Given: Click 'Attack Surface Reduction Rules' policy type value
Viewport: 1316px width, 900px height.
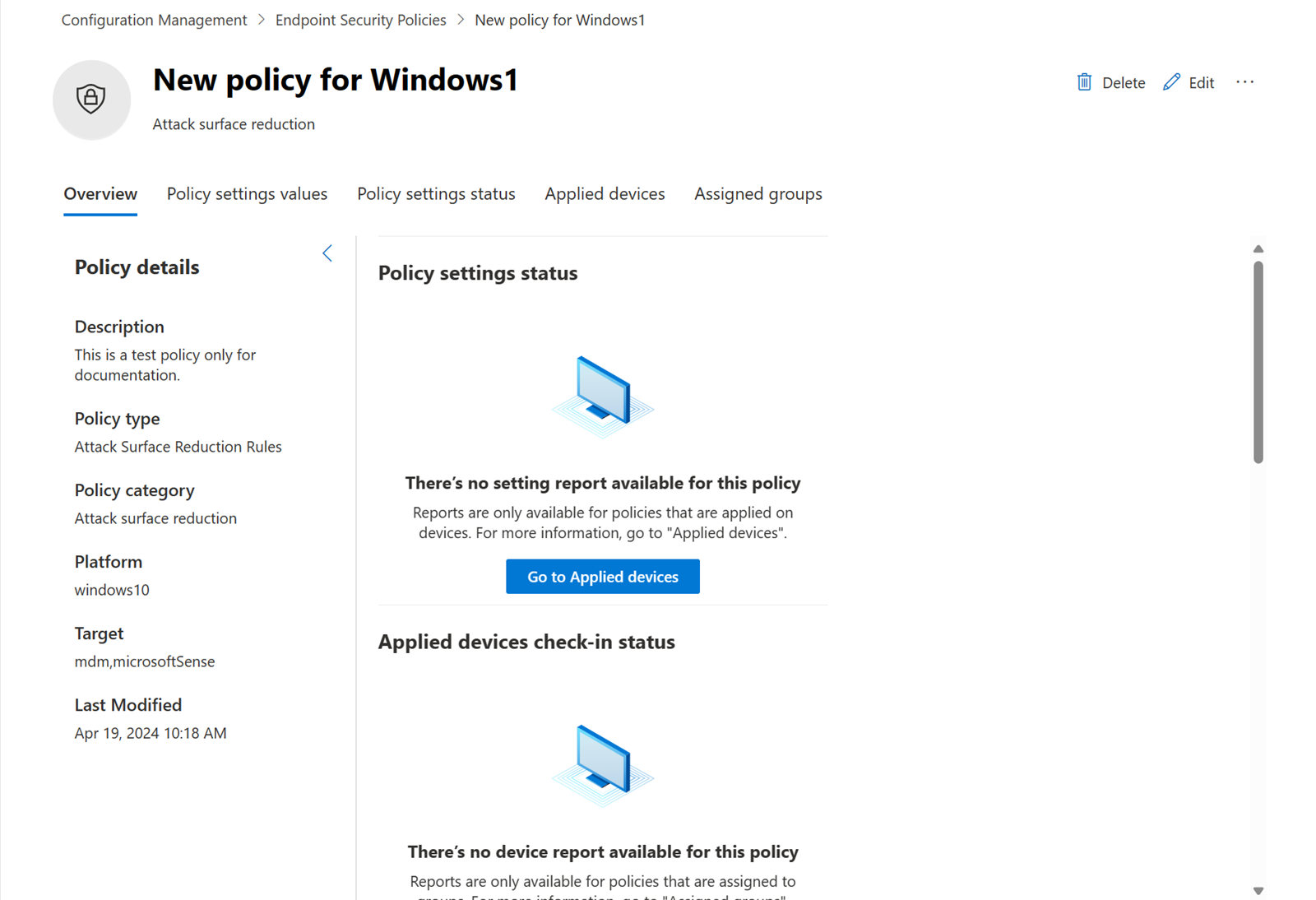Looking at the screenshot, I should click(x=178, y=447).
